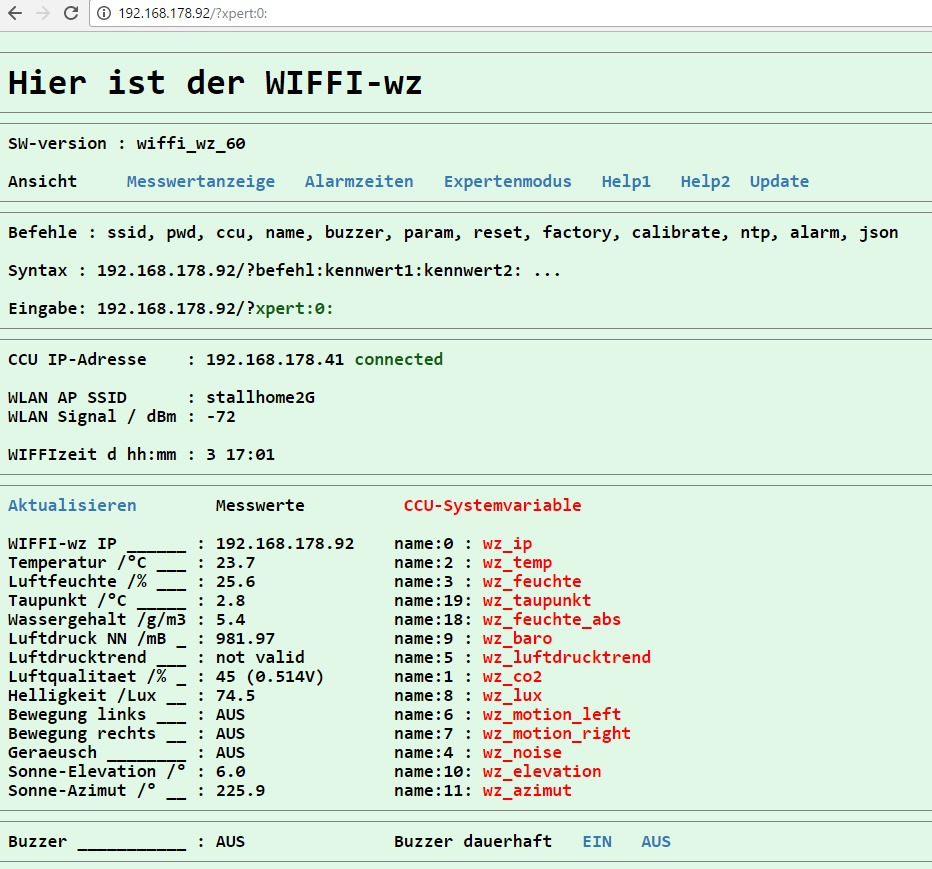The height and width of the screenshot is (869, 932).
Task: Switch to Expertenmodus
Action: coord(508,181)
